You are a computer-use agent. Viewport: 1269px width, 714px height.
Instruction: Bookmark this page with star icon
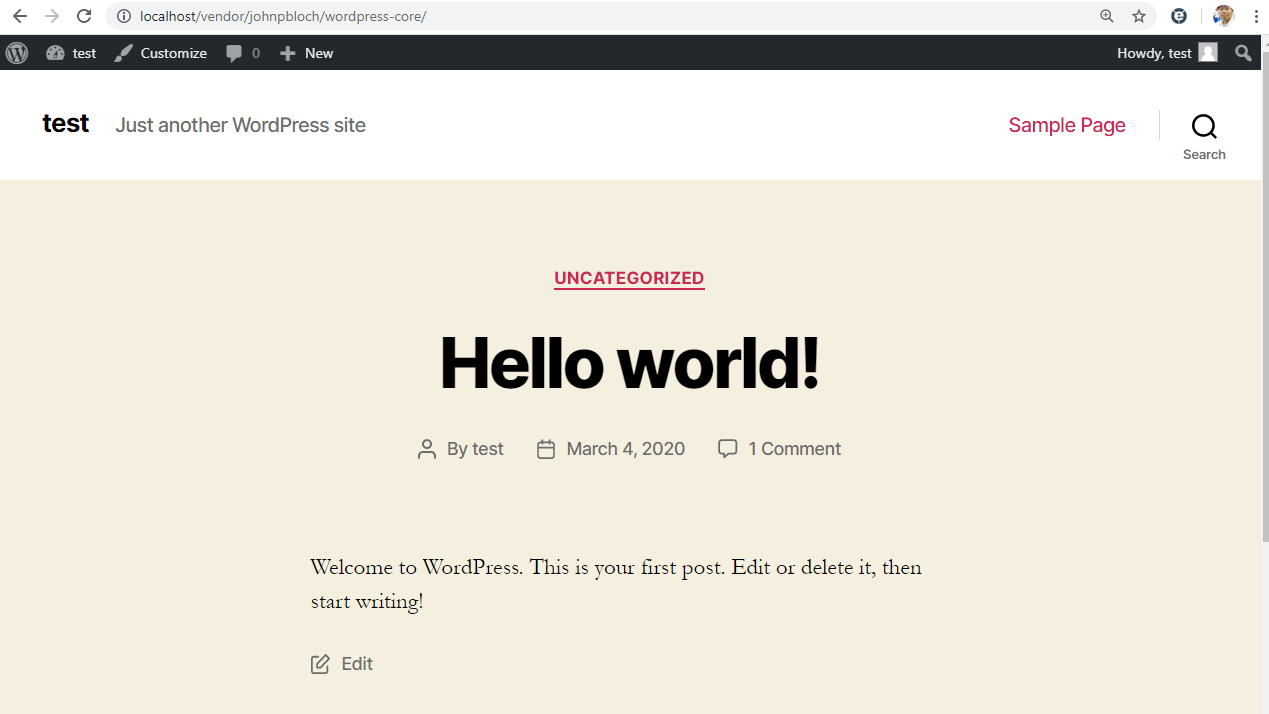click(x=1139, y=16)
